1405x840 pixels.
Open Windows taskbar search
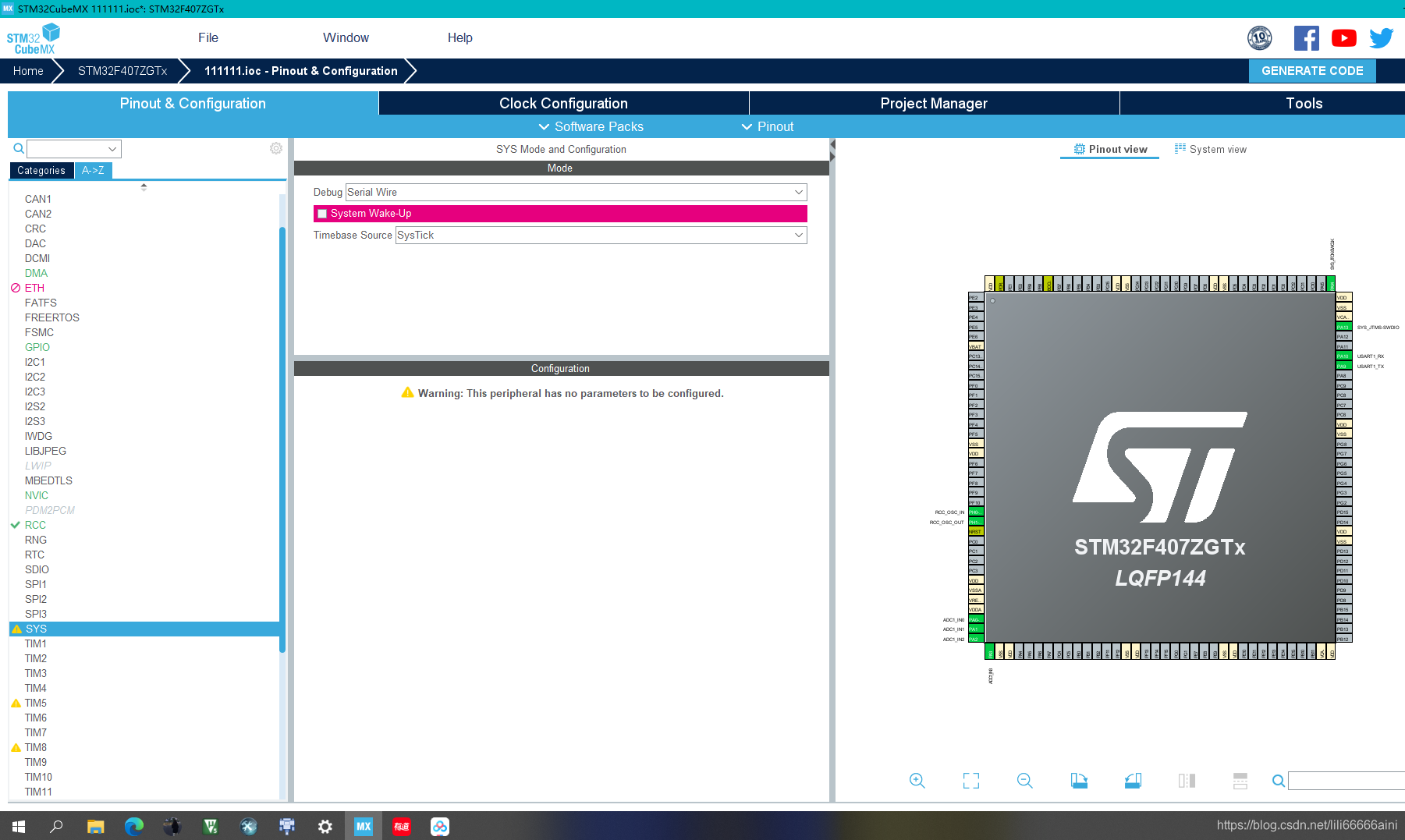(56, 826)
